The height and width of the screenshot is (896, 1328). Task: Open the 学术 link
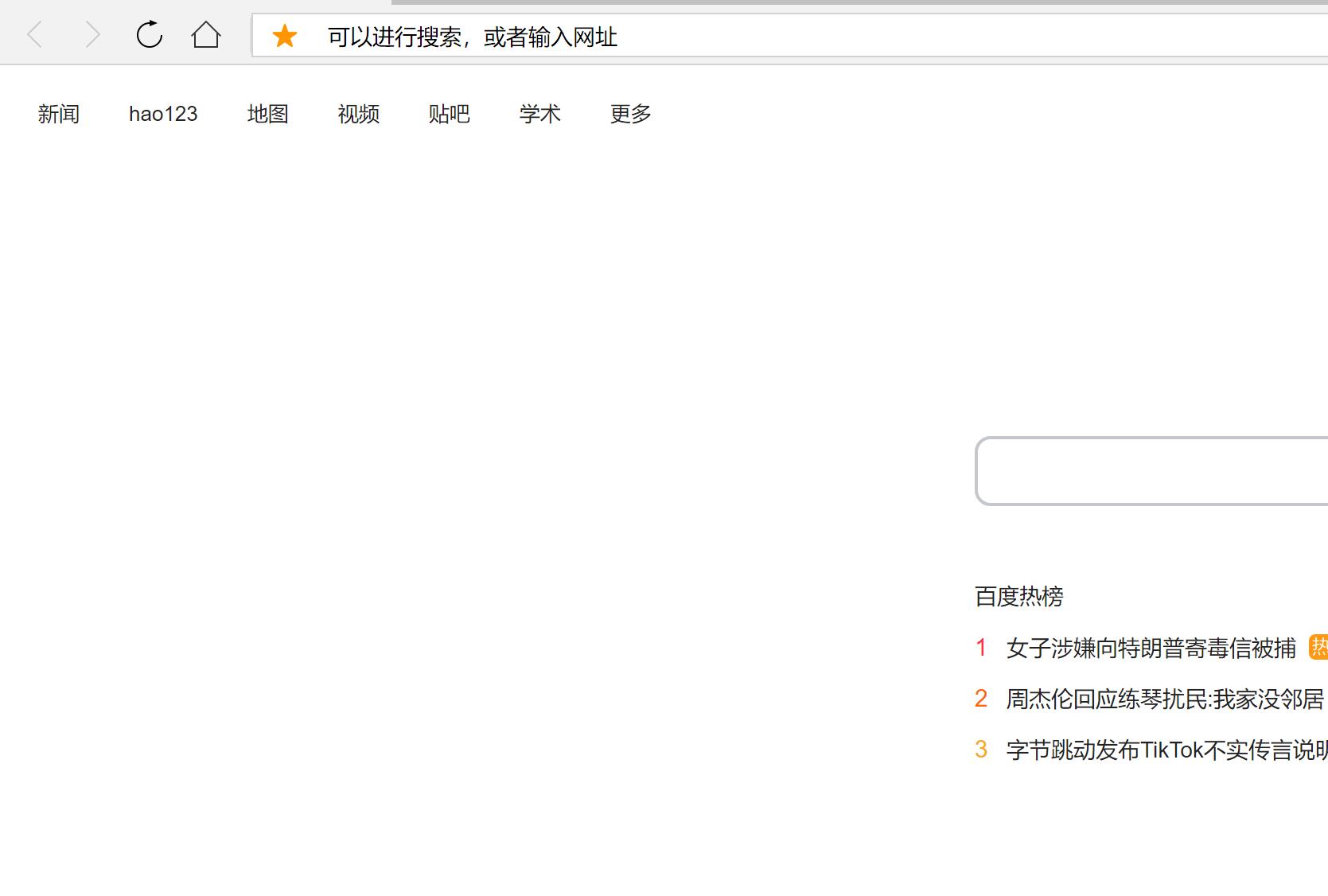coord(539,114)
